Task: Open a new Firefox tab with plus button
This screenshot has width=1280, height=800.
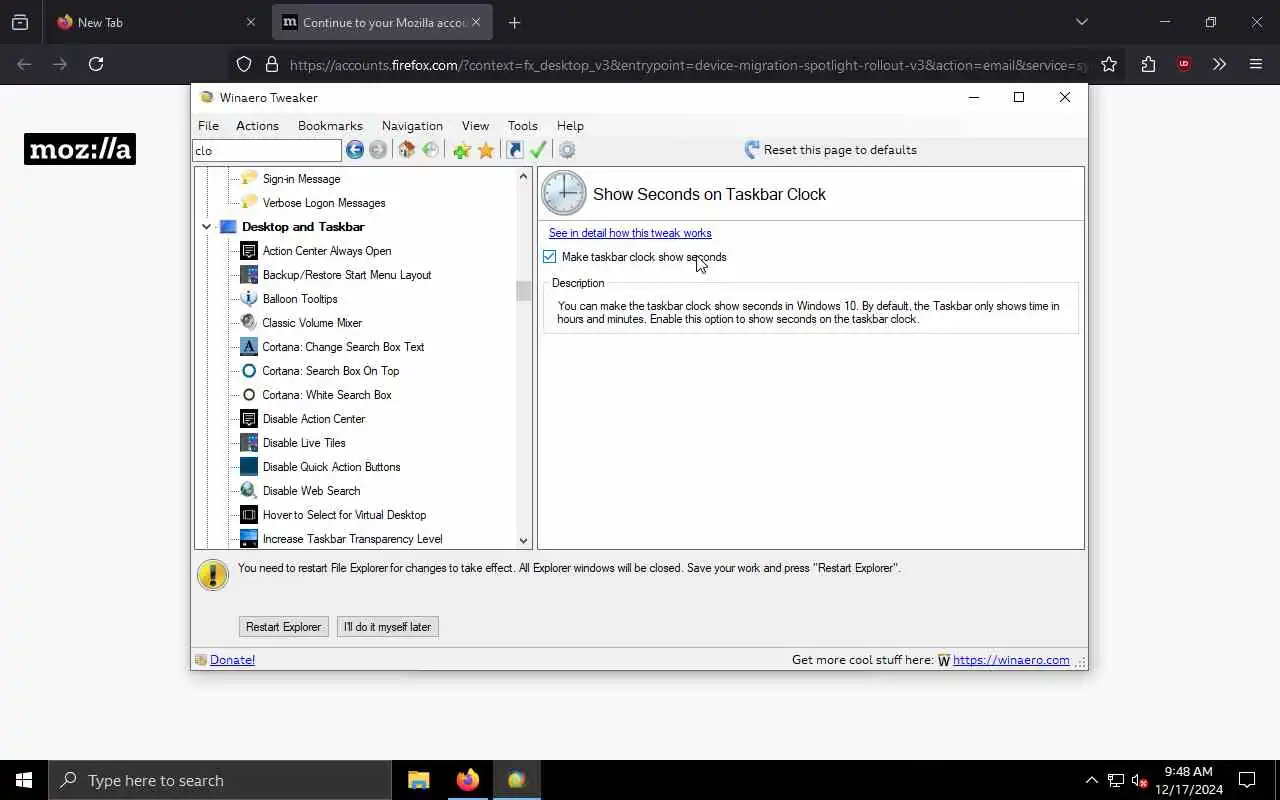Action: (514, 22)
